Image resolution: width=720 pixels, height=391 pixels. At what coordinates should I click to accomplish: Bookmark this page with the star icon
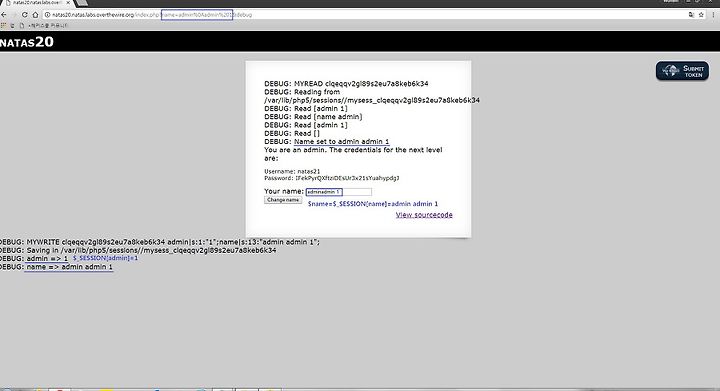701,15
